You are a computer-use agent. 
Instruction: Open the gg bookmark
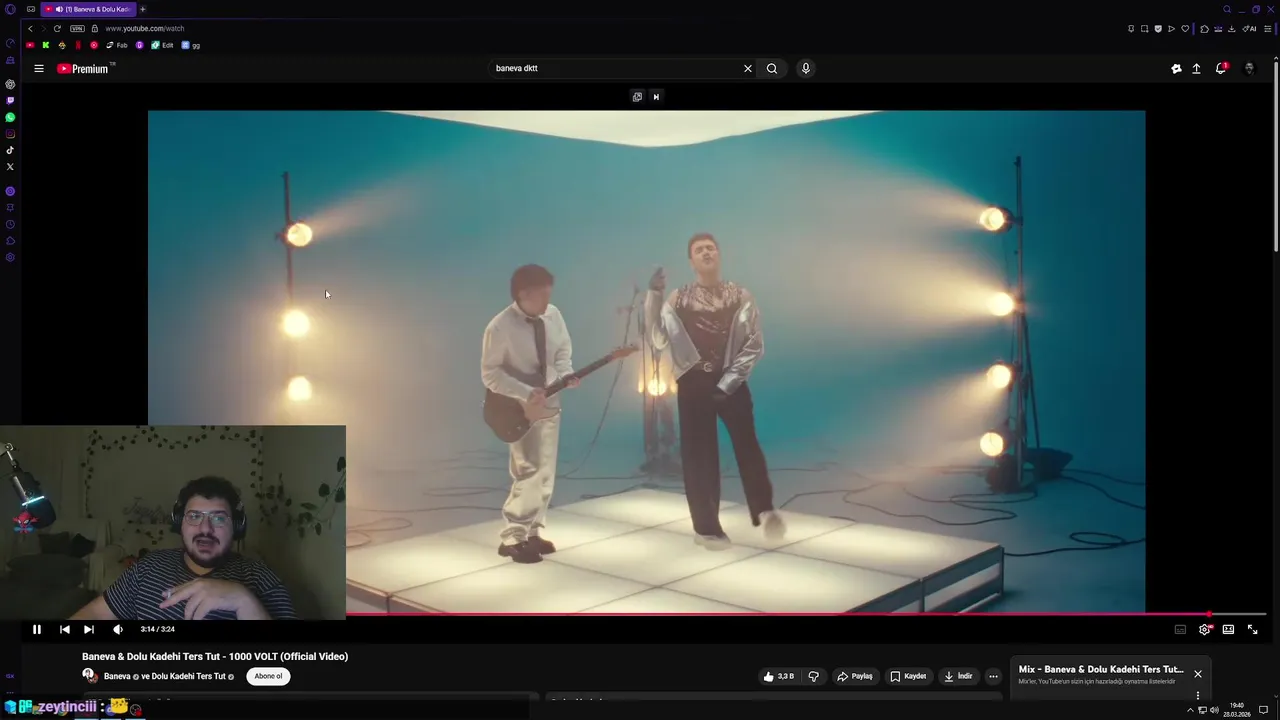(190, 45)
